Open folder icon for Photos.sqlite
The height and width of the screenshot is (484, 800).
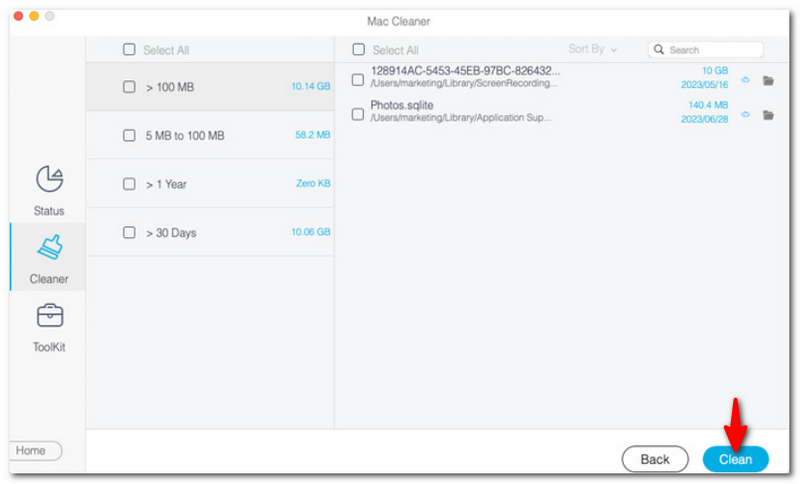point(768,115)
